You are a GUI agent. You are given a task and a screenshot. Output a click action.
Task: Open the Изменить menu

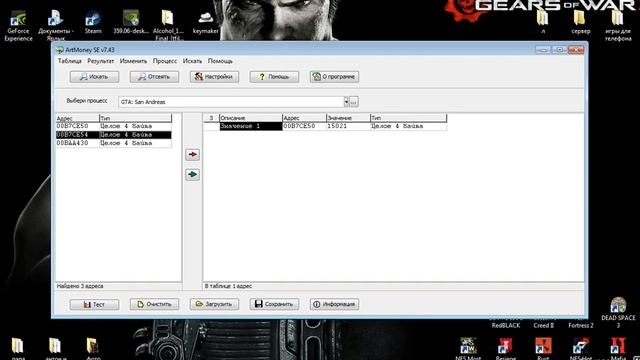tap(133, 61)
